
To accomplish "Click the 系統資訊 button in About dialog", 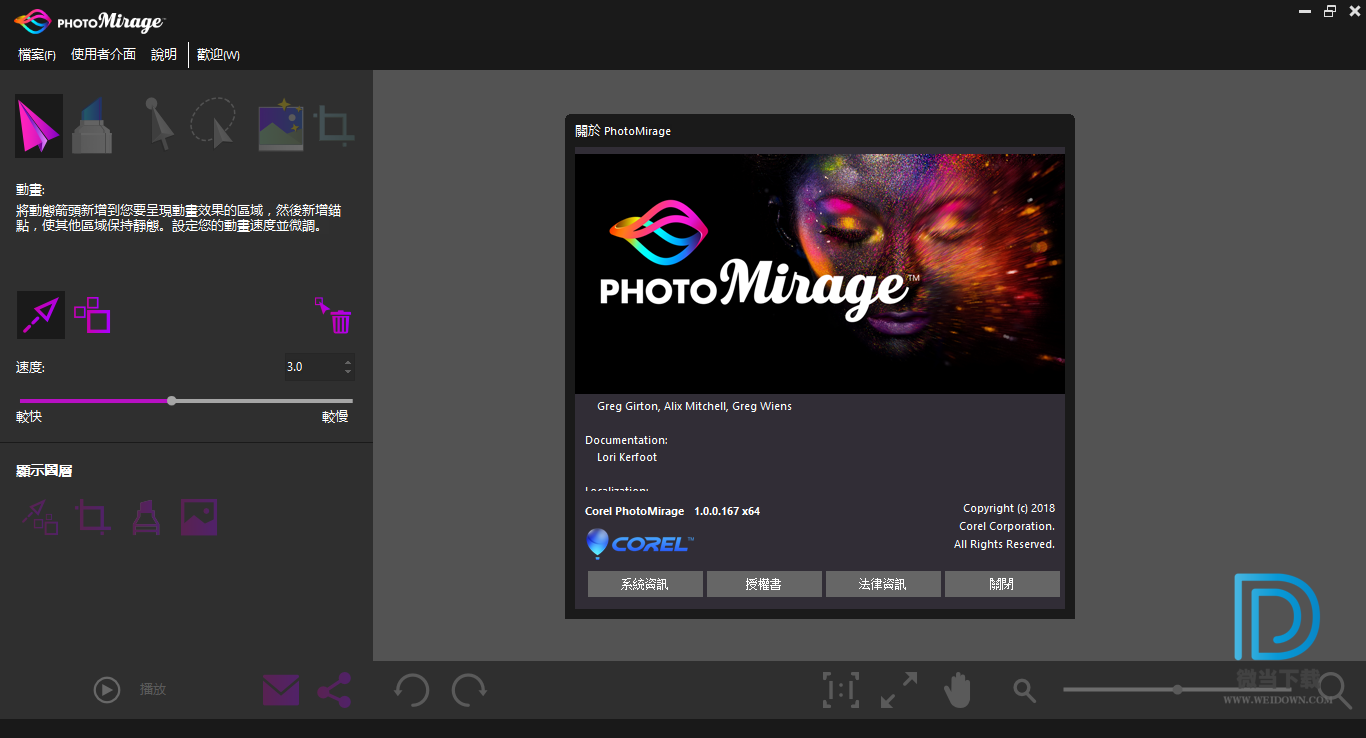I will 645,584.
